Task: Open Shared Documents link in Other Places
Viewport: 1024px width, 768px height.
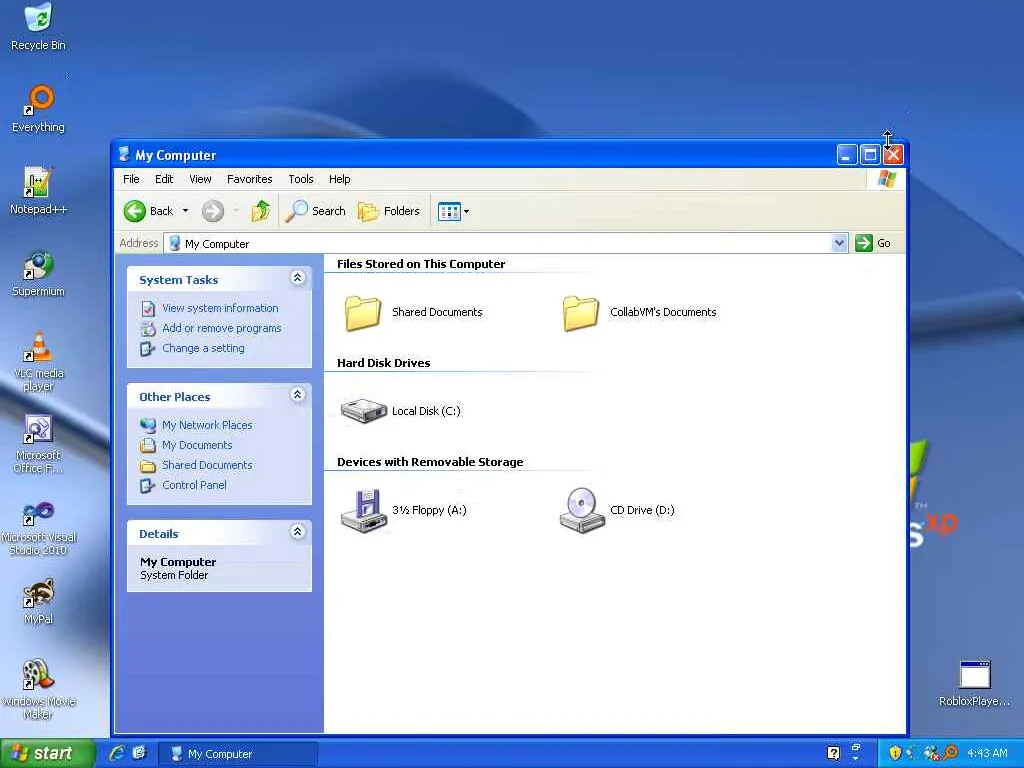Action: [207, 466]
